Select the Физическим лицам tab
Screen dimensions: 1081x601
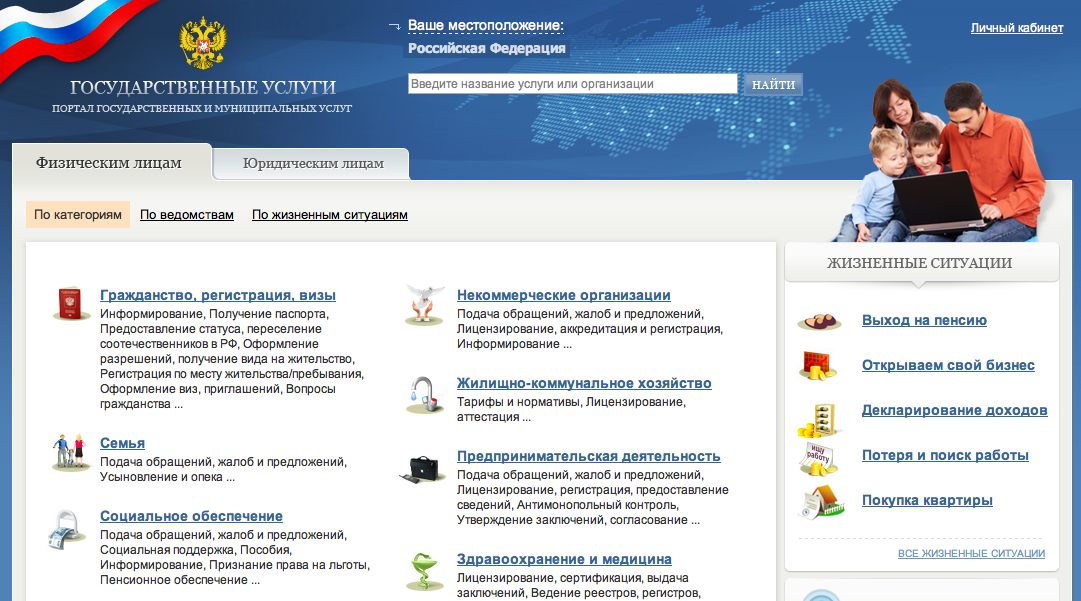pyautogui.click(x=109, y=163)
